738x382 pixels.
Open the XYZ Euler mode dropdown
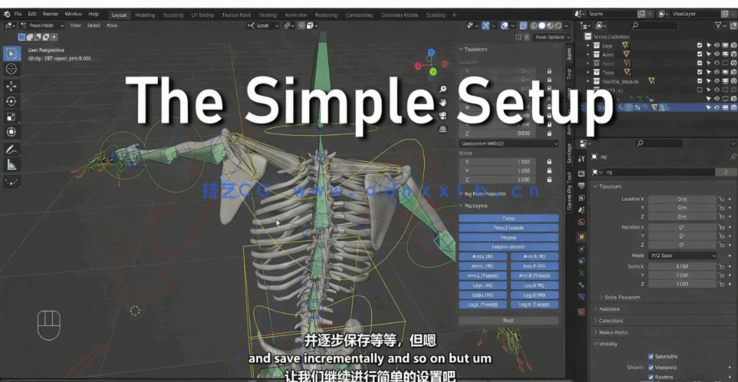click(x=682, y=255)
